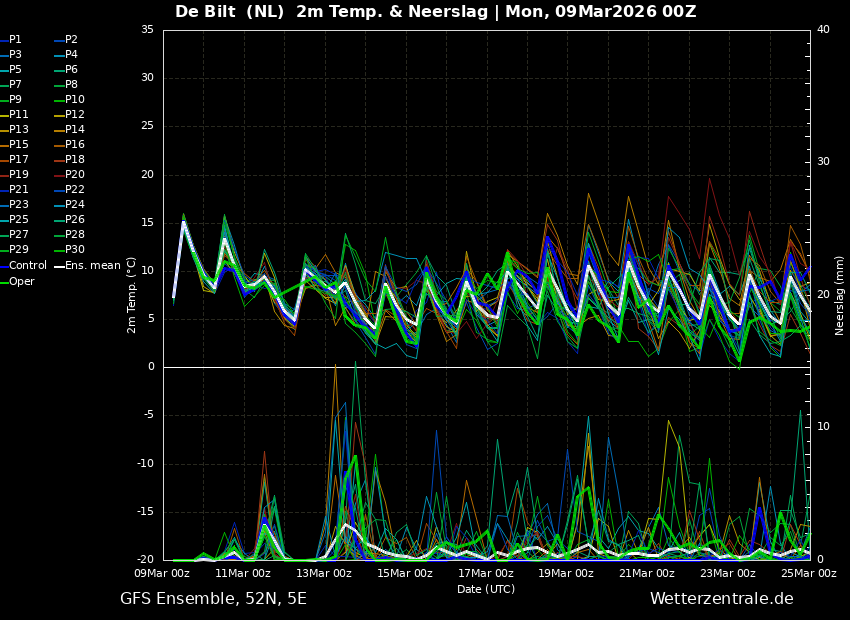Click the 25Mar 00z date tick

click(x=808, y=573)
